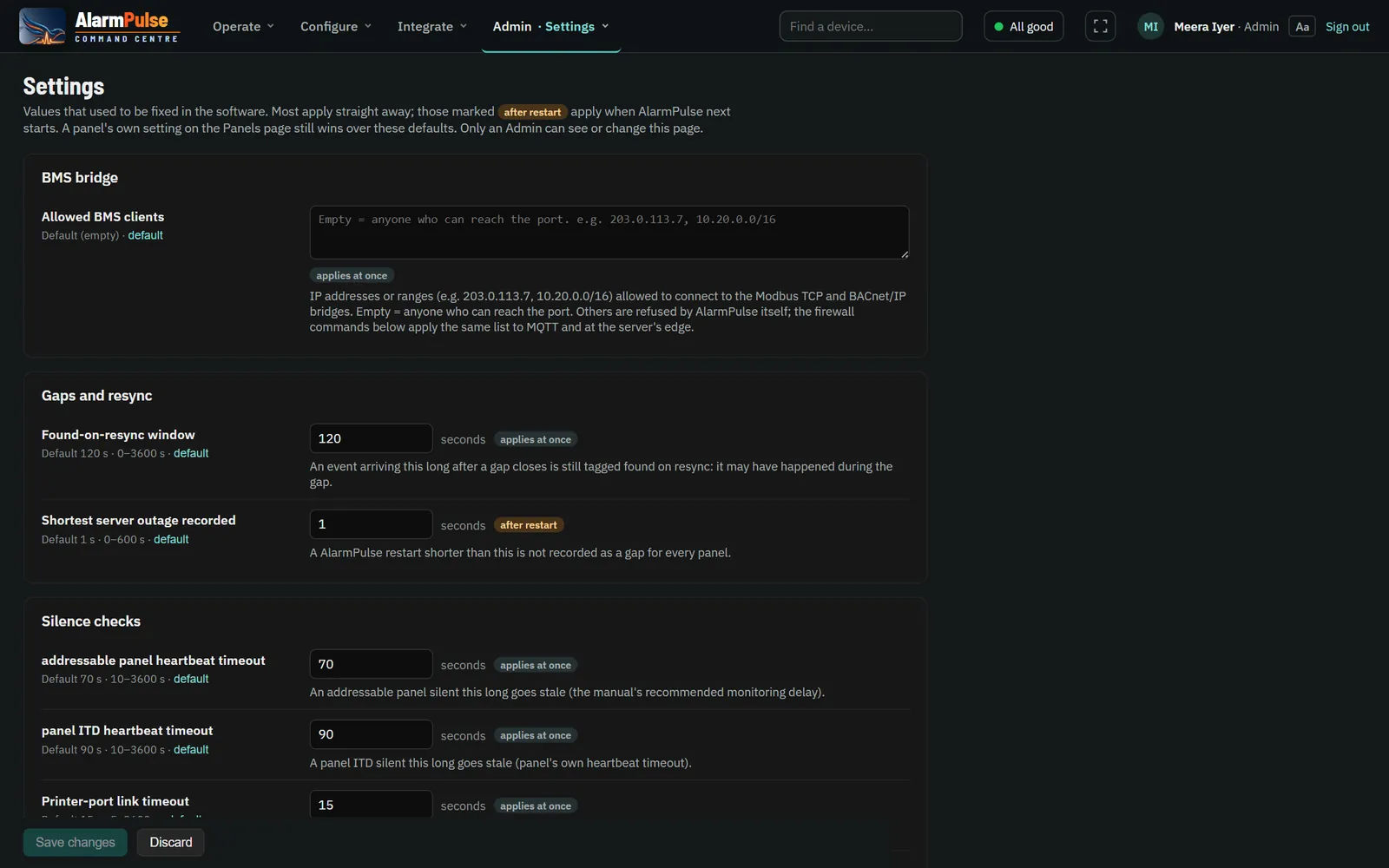Click the Silence checks heading
This screenshot has width=1389, height=868.
(91, 621)
